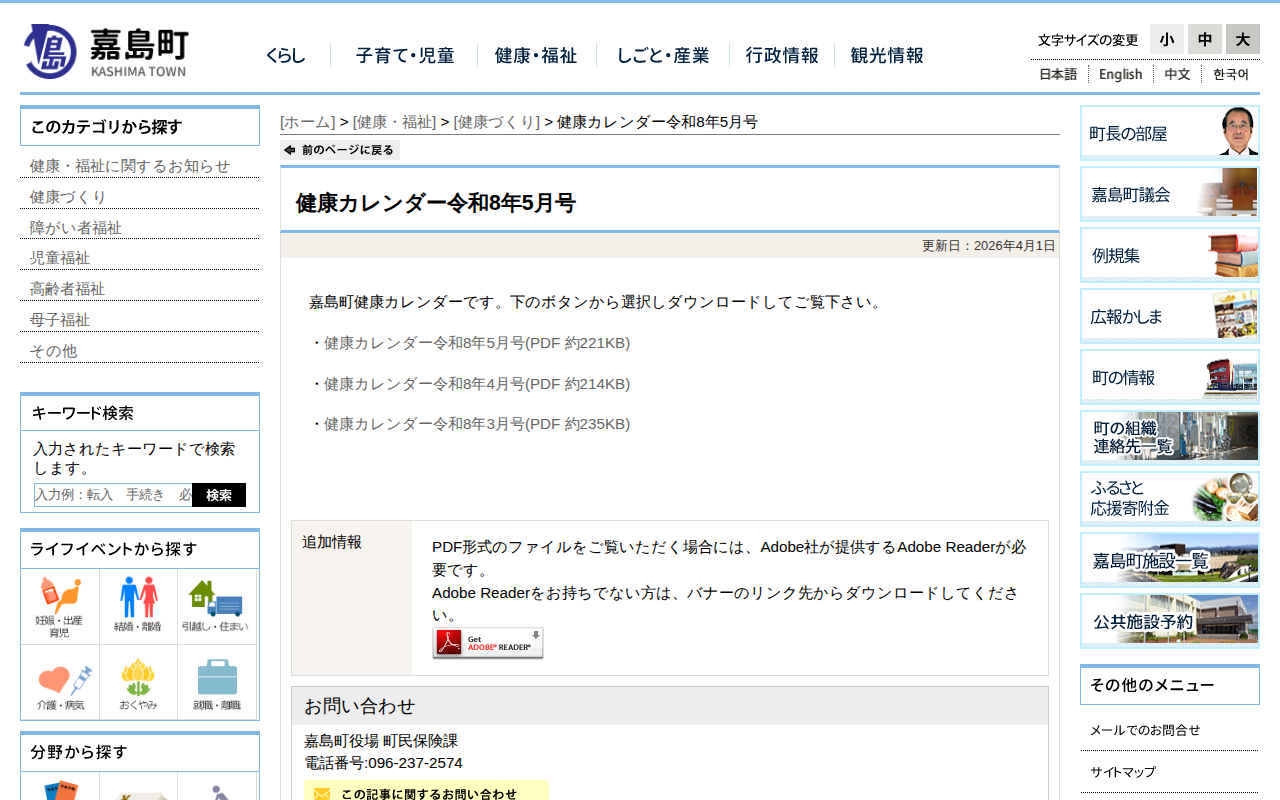Image resolution: width=1280 pixels, height=800 pixels.
Task: Open the moving and housing icon
Action: click(x=215, y=606)
